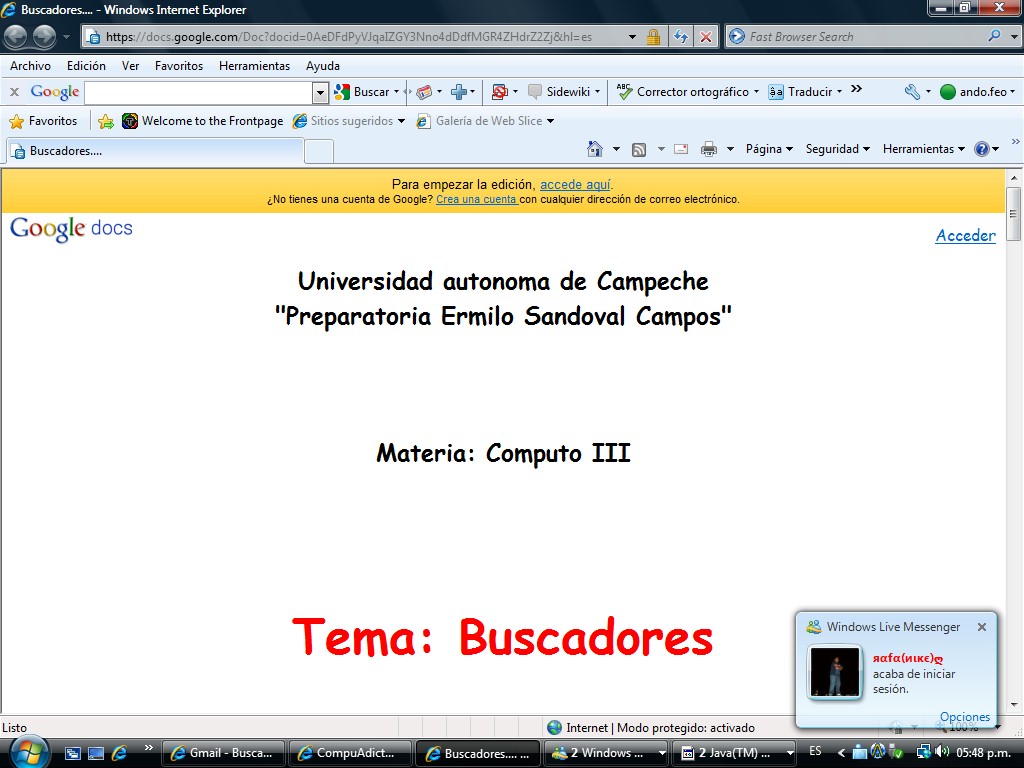Screen dimensions: 1024x768
Task: Expand the Página dropdown menu
Action: (768, 149)
